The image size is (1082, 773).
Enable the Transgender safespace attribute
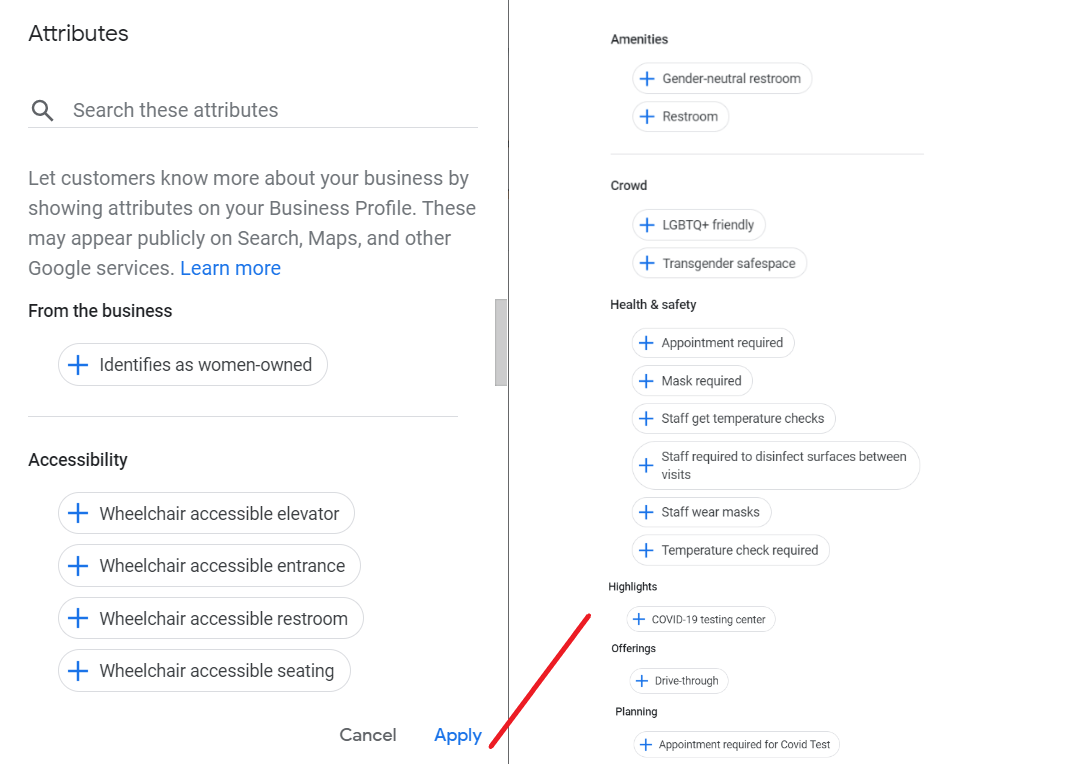coord(719,263)
